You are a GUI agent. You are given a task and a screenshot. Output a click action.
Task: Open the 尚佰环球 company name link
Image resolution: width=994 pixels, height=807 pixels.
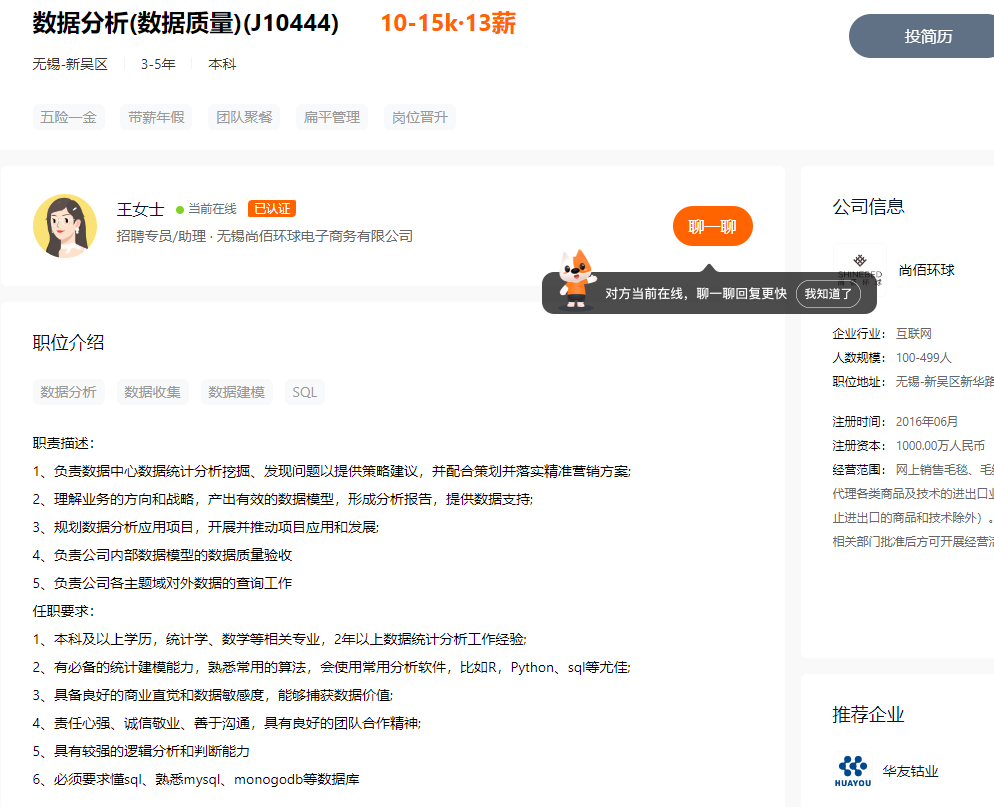(x=927, y=270)
